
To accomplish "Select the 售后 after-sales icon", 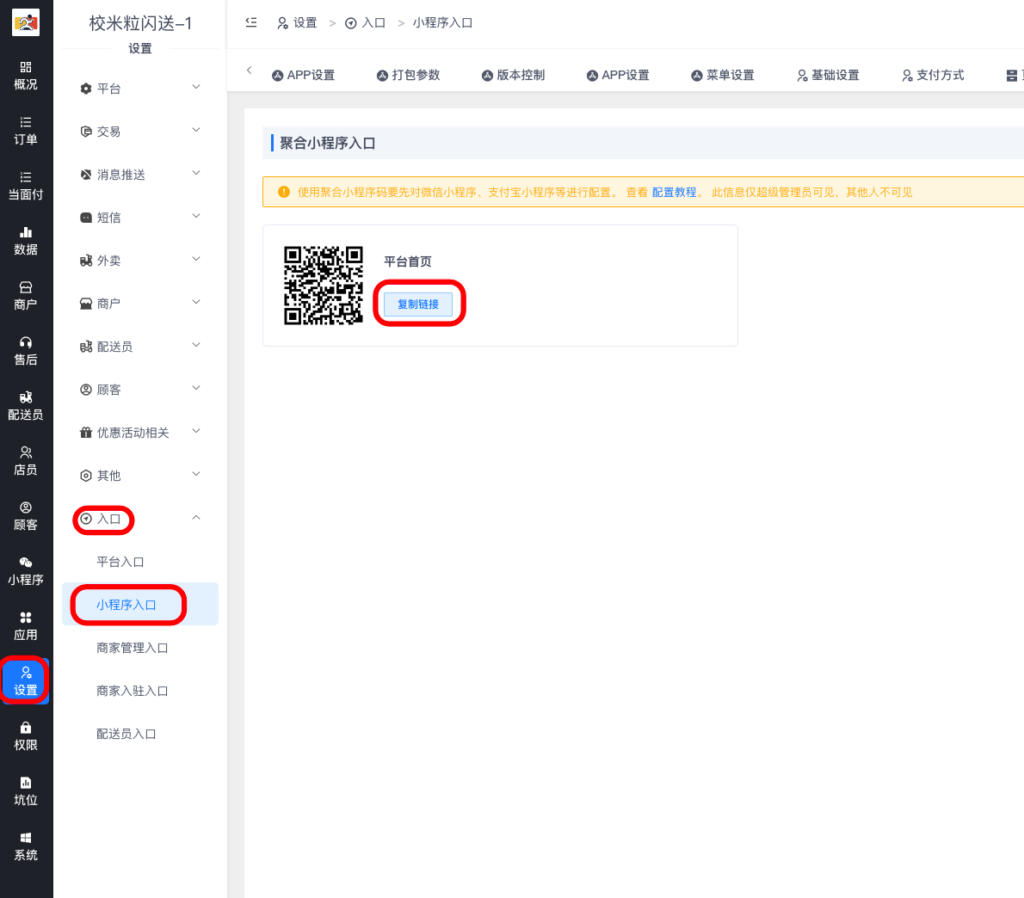I will pyautogui.click(x=26, y=350).
